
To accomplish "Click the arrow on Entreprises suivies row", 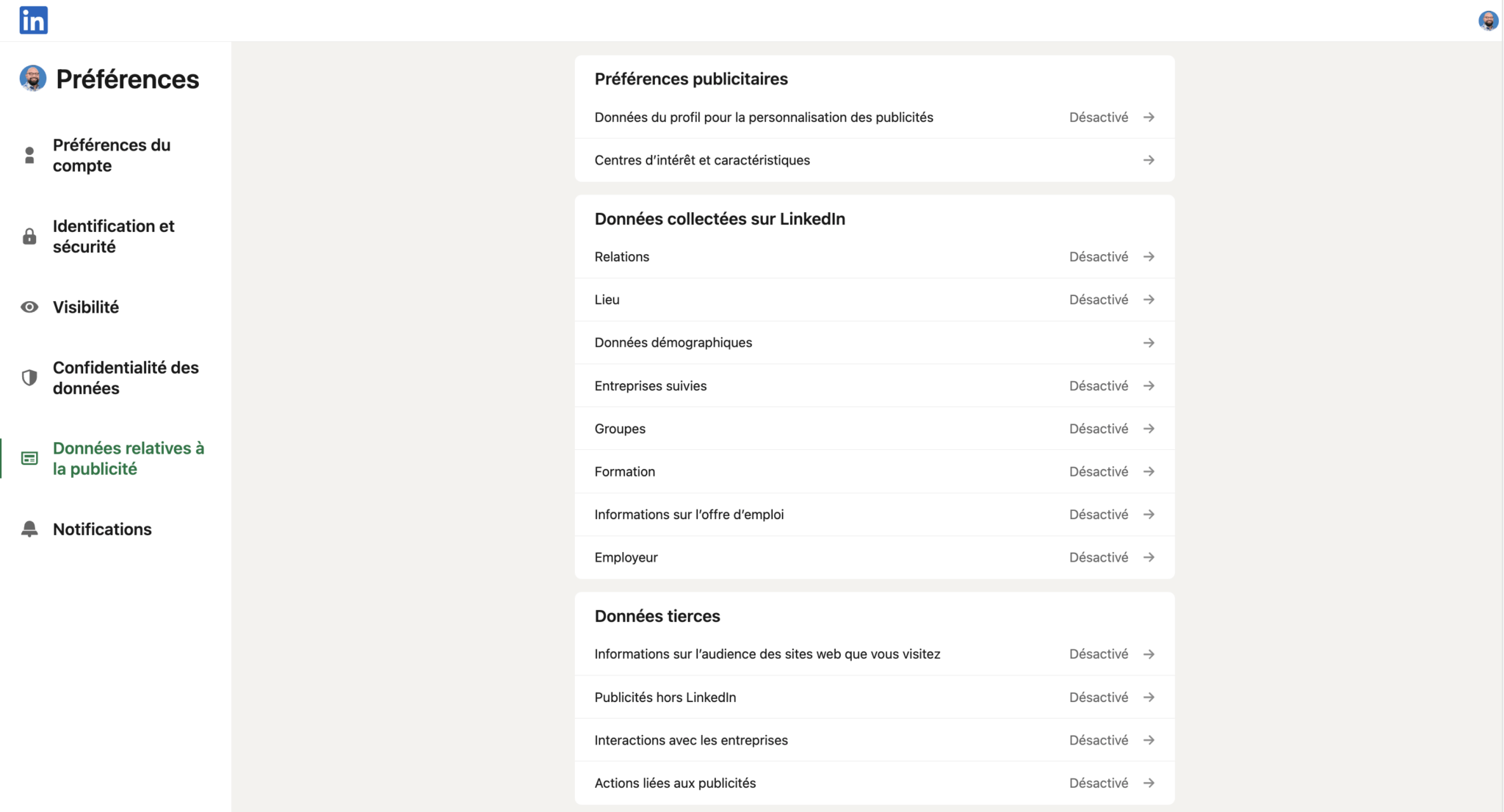I will [x=1149, y=385].
